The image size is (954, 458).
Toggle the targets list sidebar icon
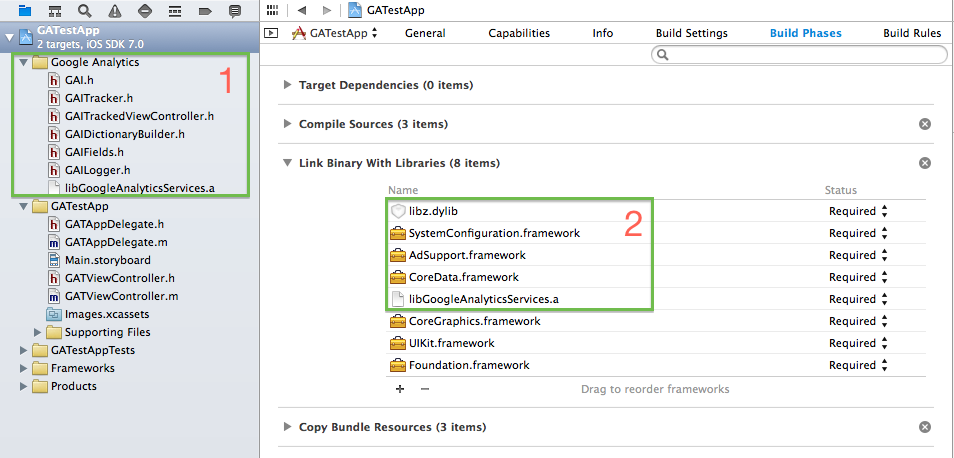pyautogui.click(x=271, y=33)
